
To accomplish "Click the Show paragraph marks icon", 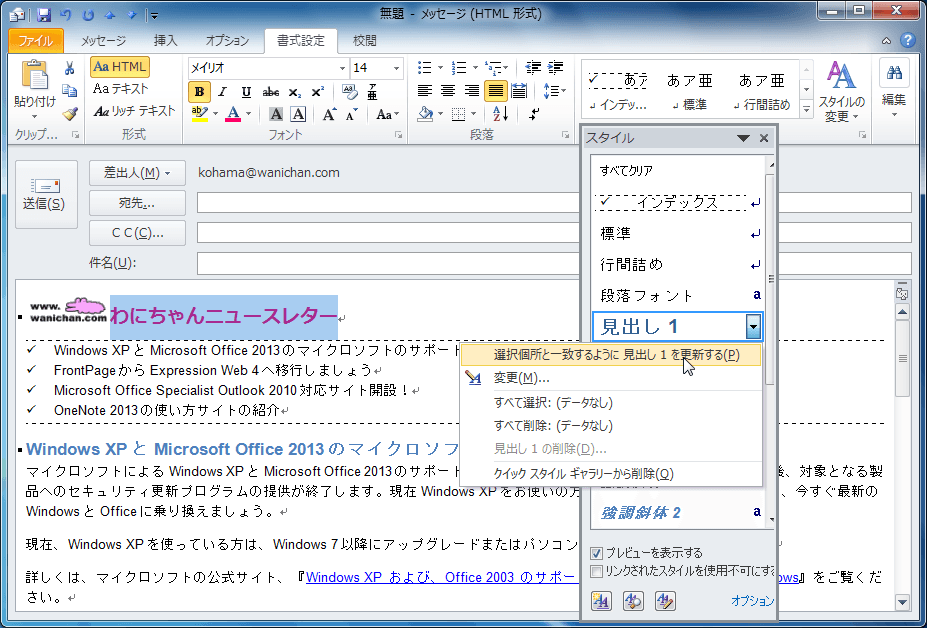I will (534, 114).
